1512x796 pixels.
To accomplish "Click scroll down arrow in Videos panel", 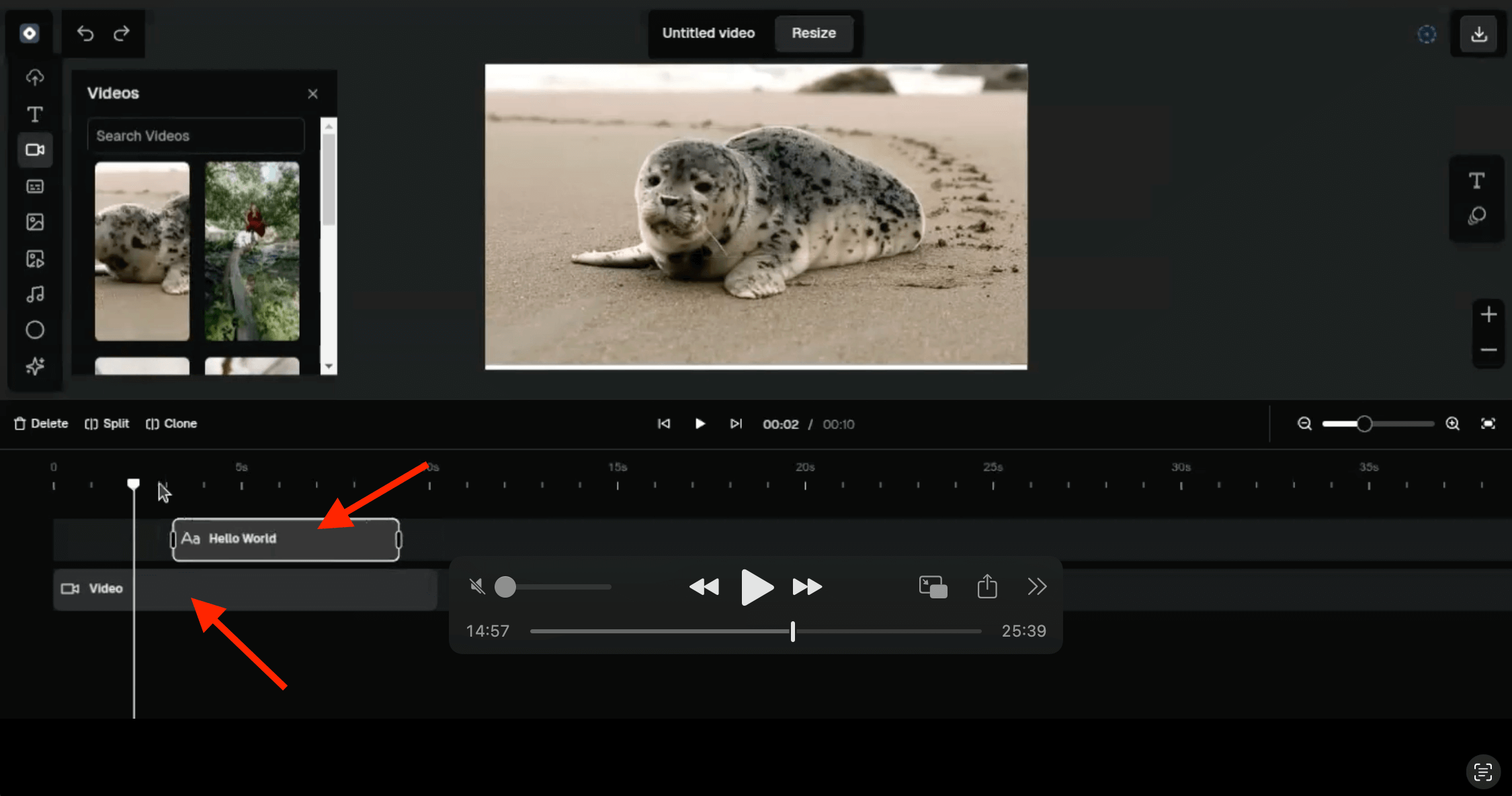I will tap(329, 366).
